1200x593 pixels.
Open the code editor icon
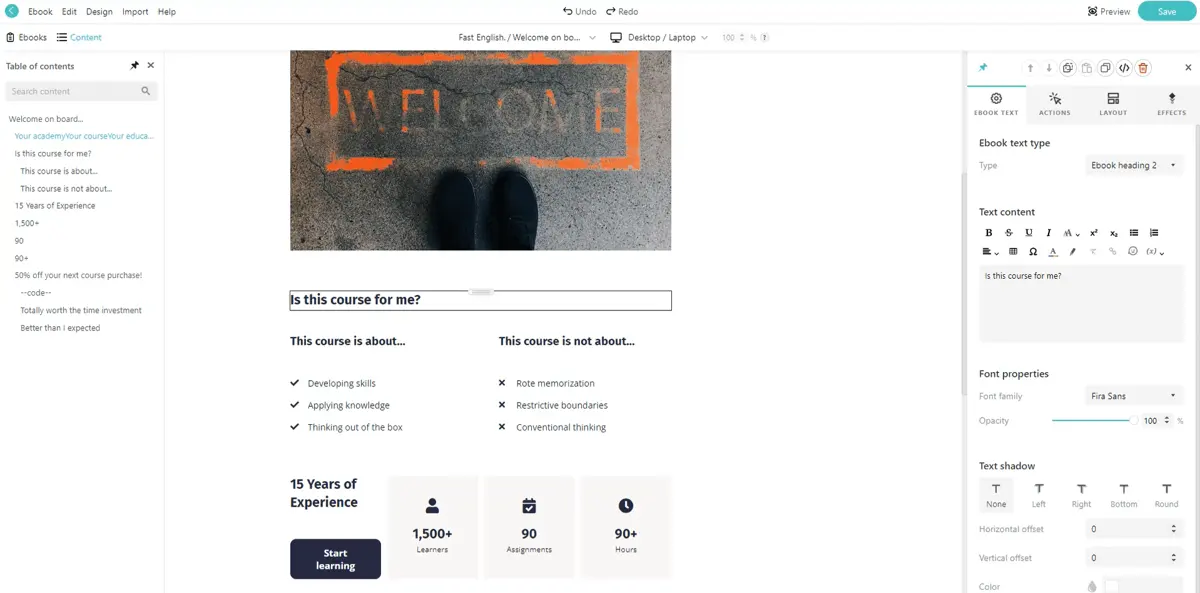click(x=1124, y=68)
